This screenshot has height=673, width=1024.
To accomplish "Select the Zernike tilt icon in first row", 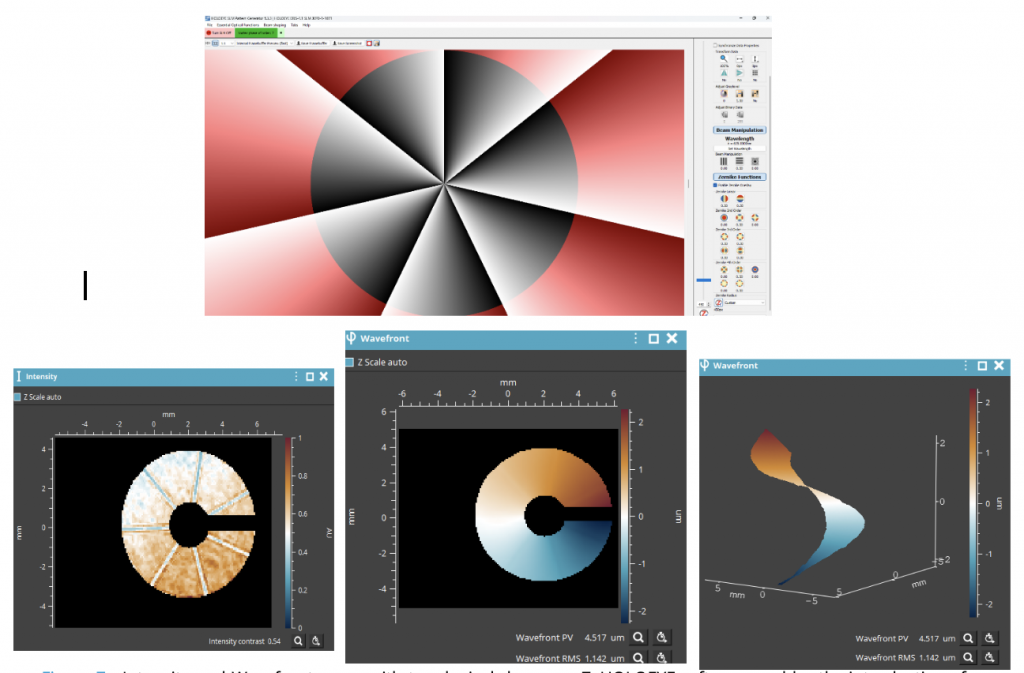I will [x=723, y=198].
